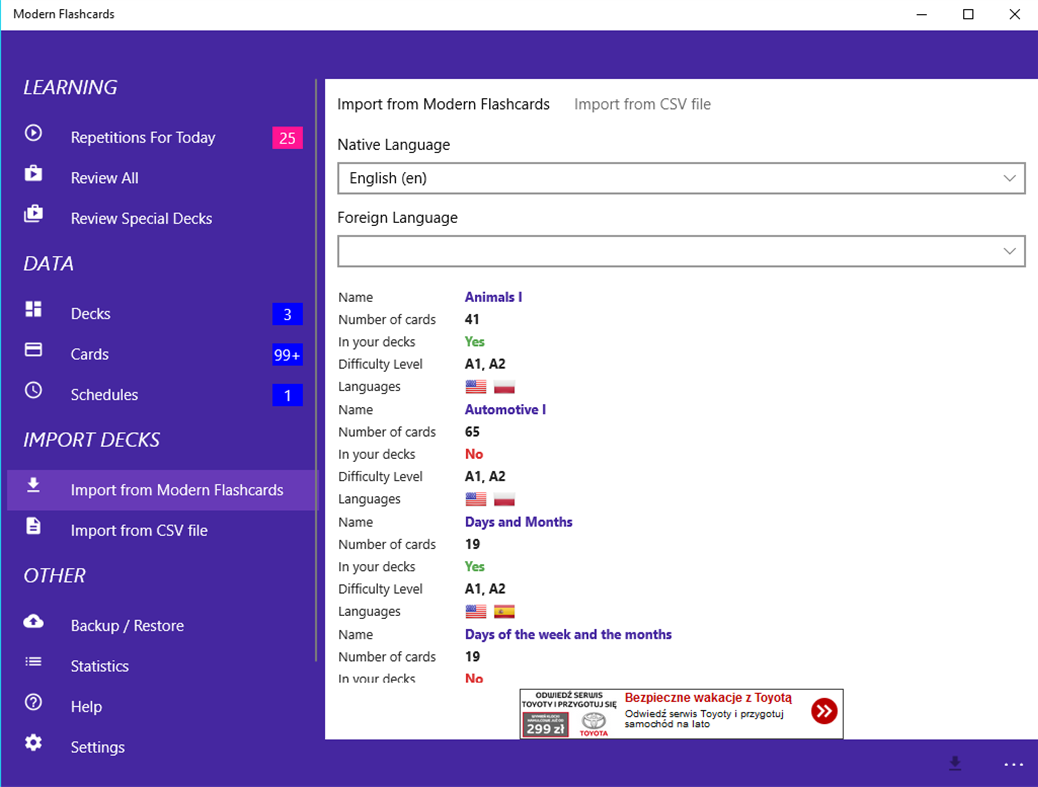Open the Animals I deck
1038x787 pixels.
click(493, 296)
